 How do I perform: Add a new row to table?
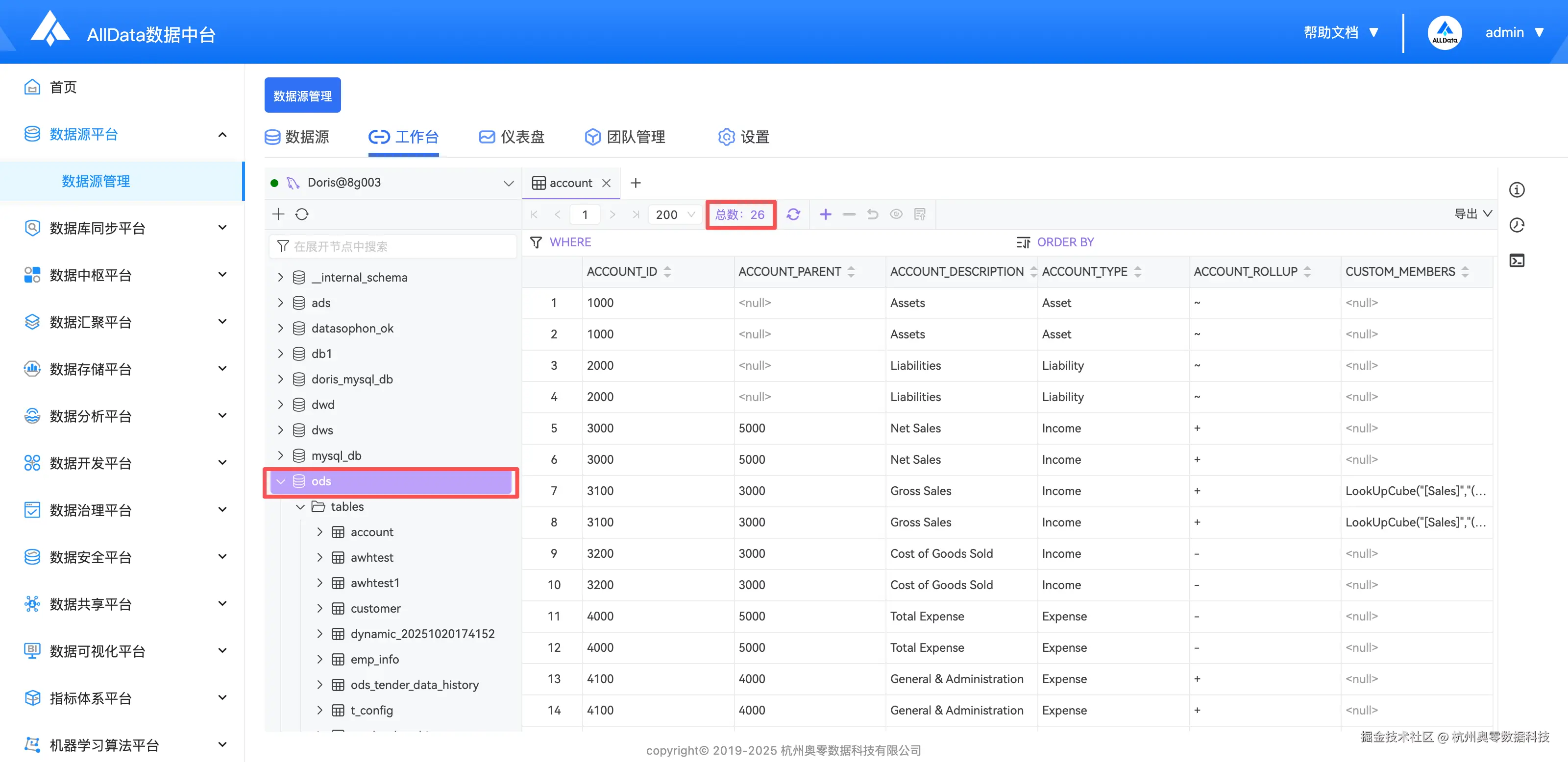click(825, 214)
